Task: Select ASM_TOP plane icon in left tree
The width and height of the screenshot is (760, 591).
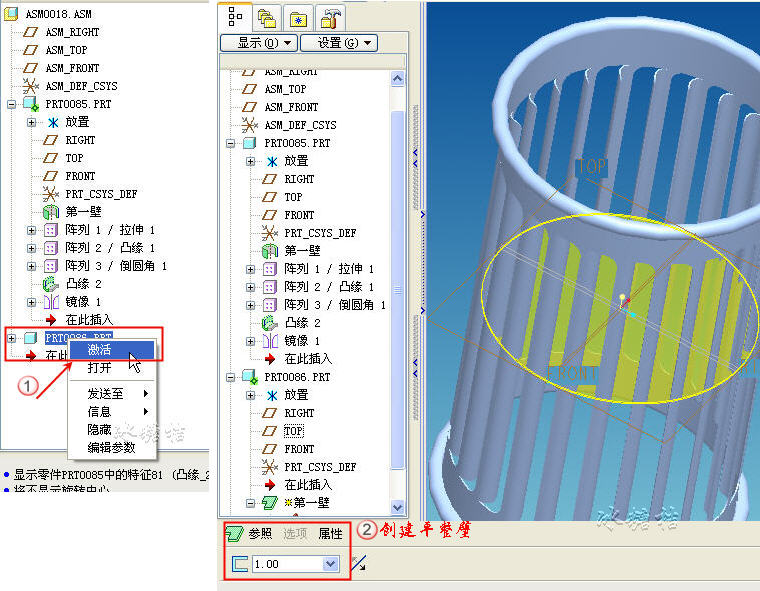Action: tap(31, 50)
